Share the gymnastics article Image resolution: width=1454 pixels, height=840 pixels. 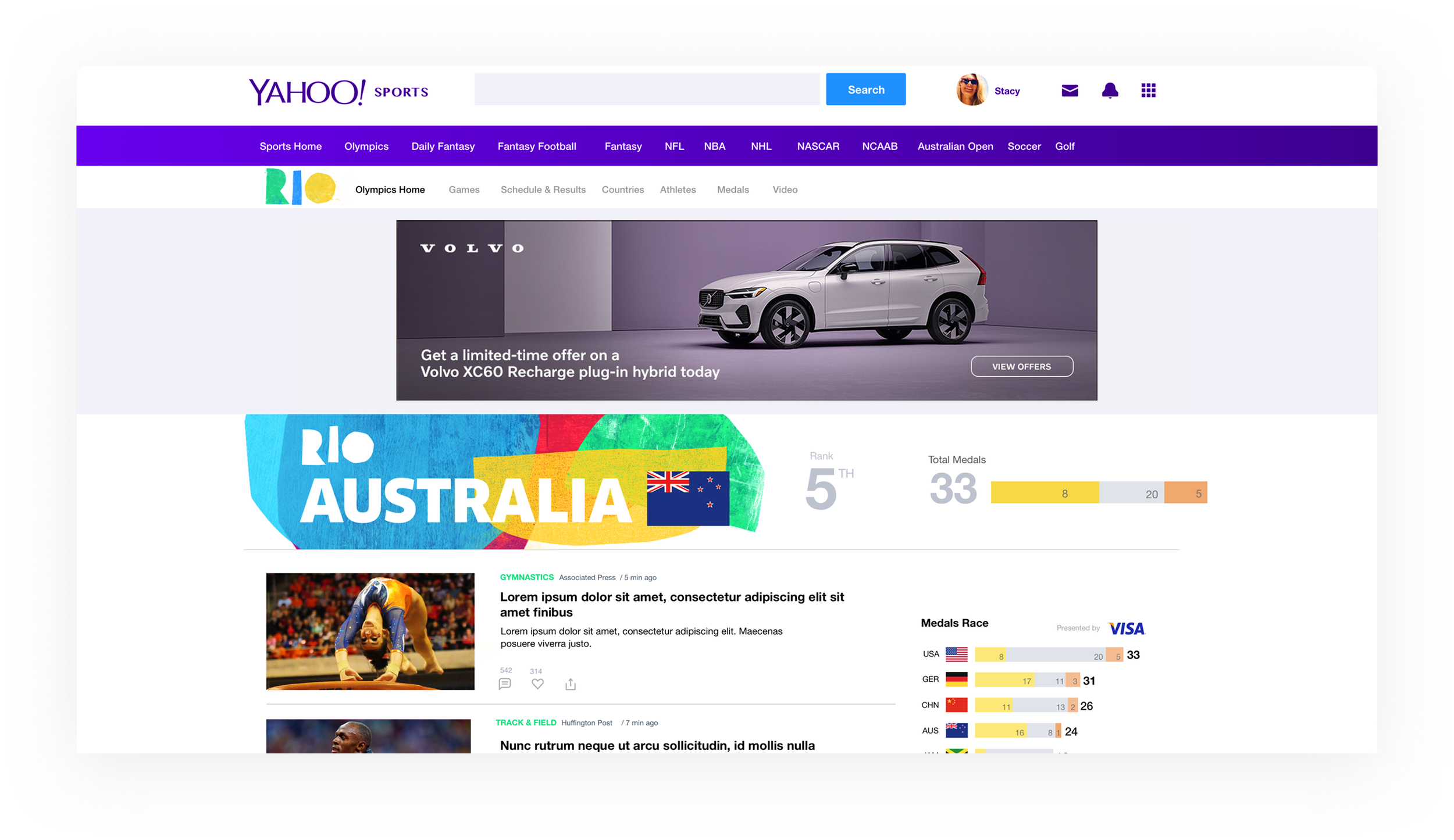click(571, 684)
